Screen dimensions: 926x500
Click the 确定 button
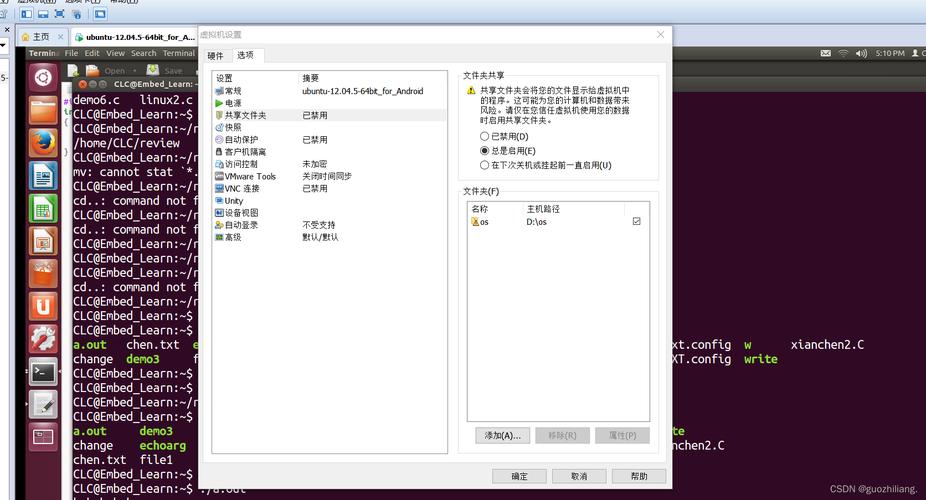519,477
